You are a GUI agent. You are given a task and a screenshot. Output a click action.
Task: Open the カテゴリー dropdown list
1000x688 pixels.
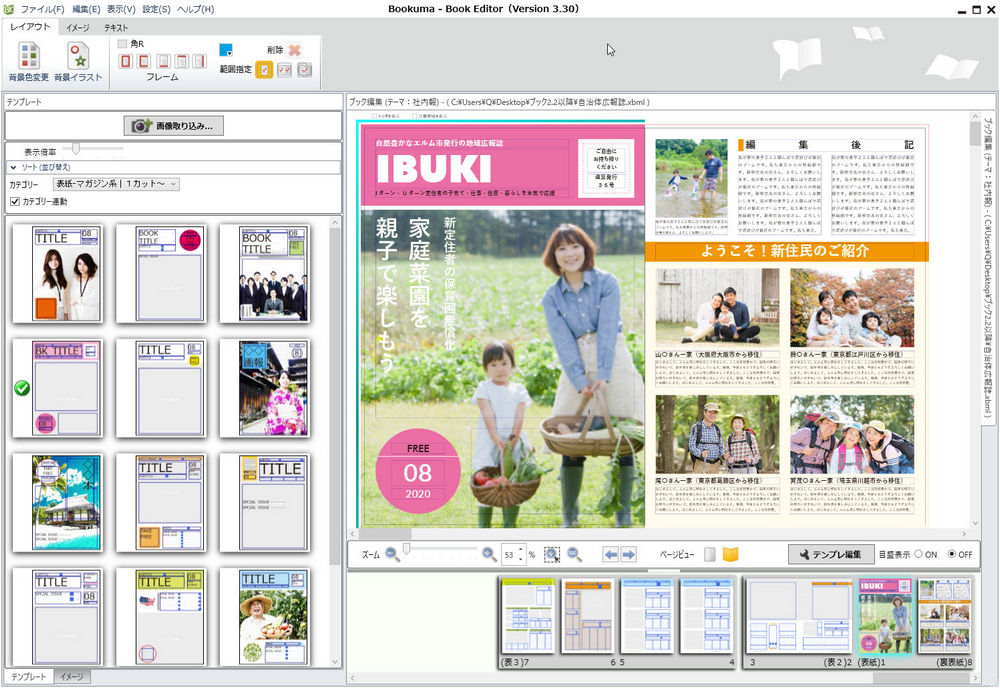pyautogui.click(x=116, y=184)
